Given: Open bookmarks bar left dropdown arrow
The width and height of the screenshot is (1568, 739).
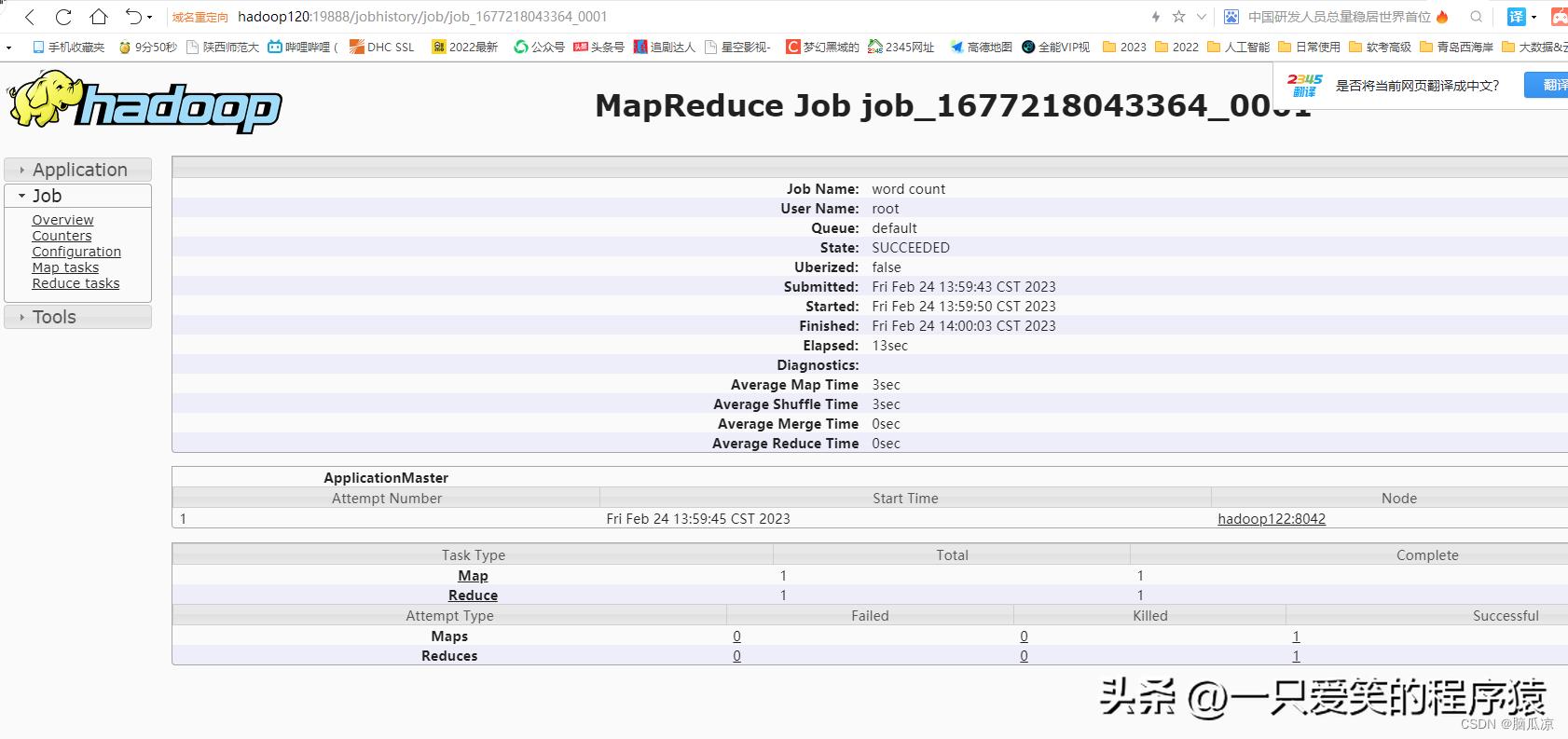Looking at the screenshot, I should tap(9, 47).
